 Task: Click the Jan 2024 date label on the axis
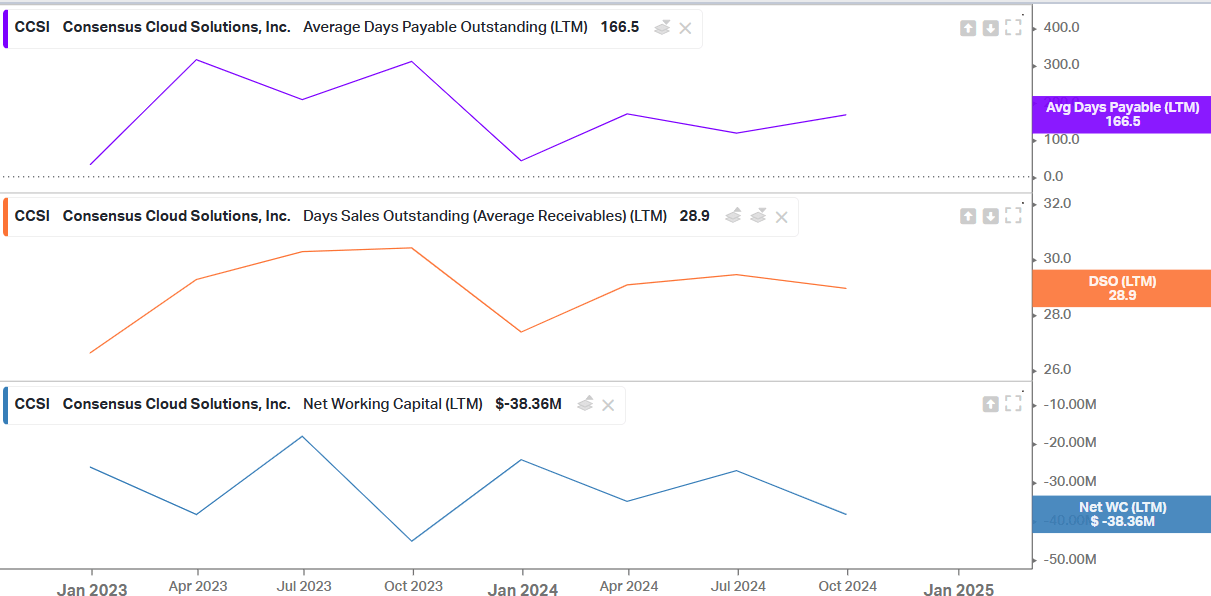(x=522, y=590)
